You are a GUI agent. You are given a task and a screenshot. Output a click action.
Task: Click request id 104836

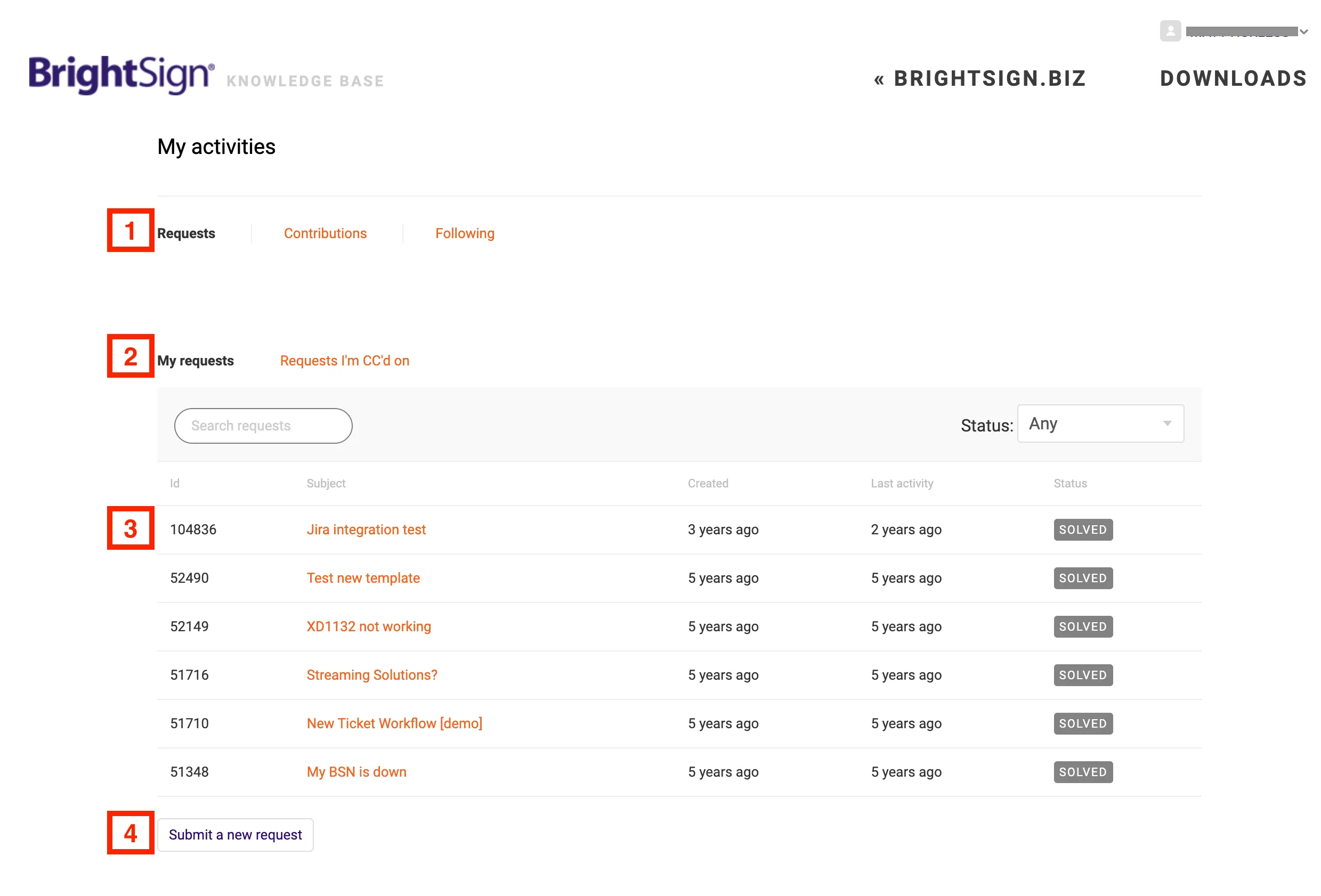pyautogui.click(x=193, y=530)
